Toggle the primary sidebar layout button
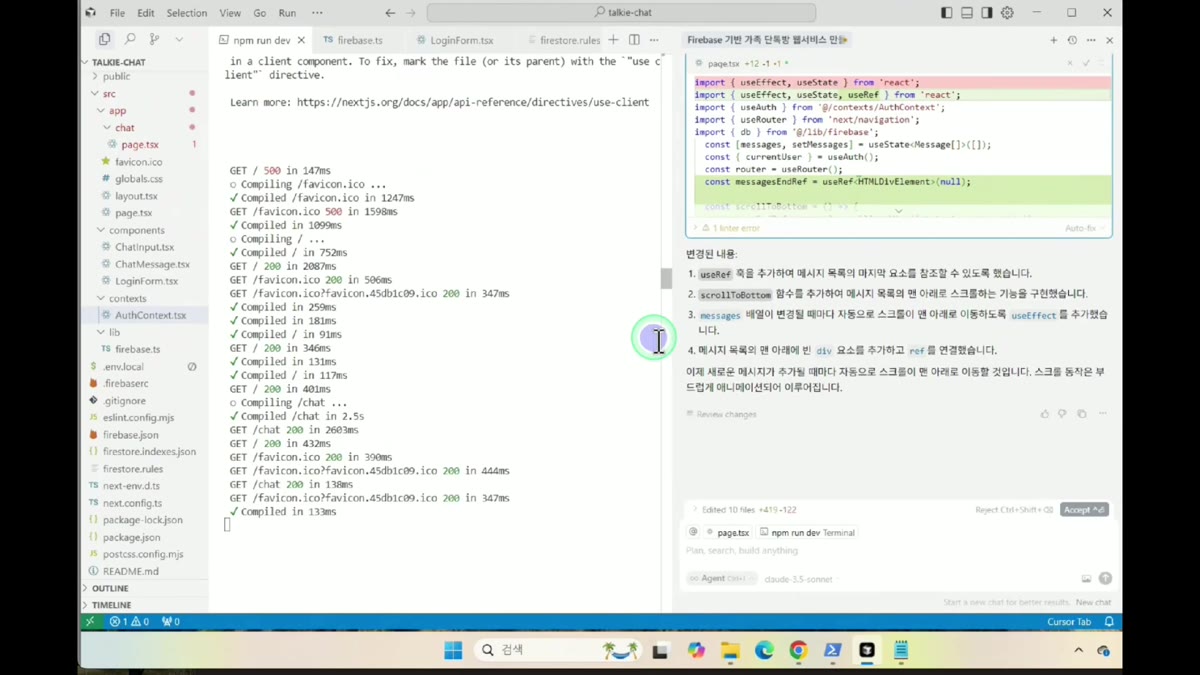This screenshot has height=675, width=1200. 947,13
